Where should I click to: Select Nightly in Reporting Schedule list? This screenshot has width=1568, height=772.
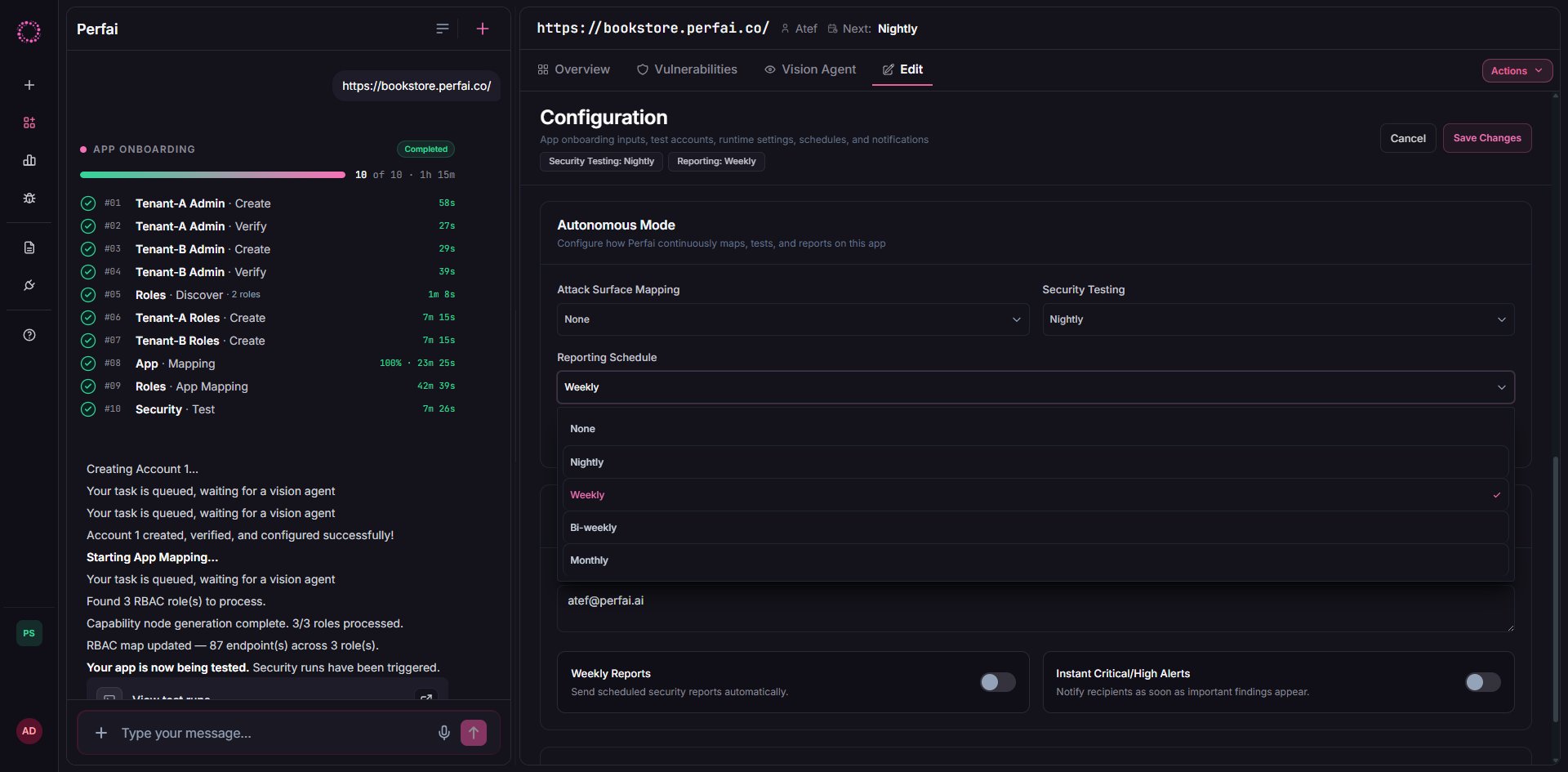(x=1036, y=462)
